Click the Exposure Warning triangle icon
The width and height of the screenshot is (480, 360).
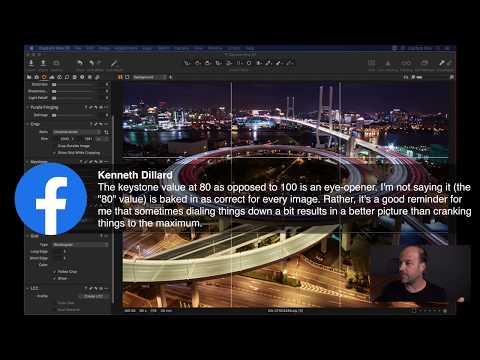point(388,63)
